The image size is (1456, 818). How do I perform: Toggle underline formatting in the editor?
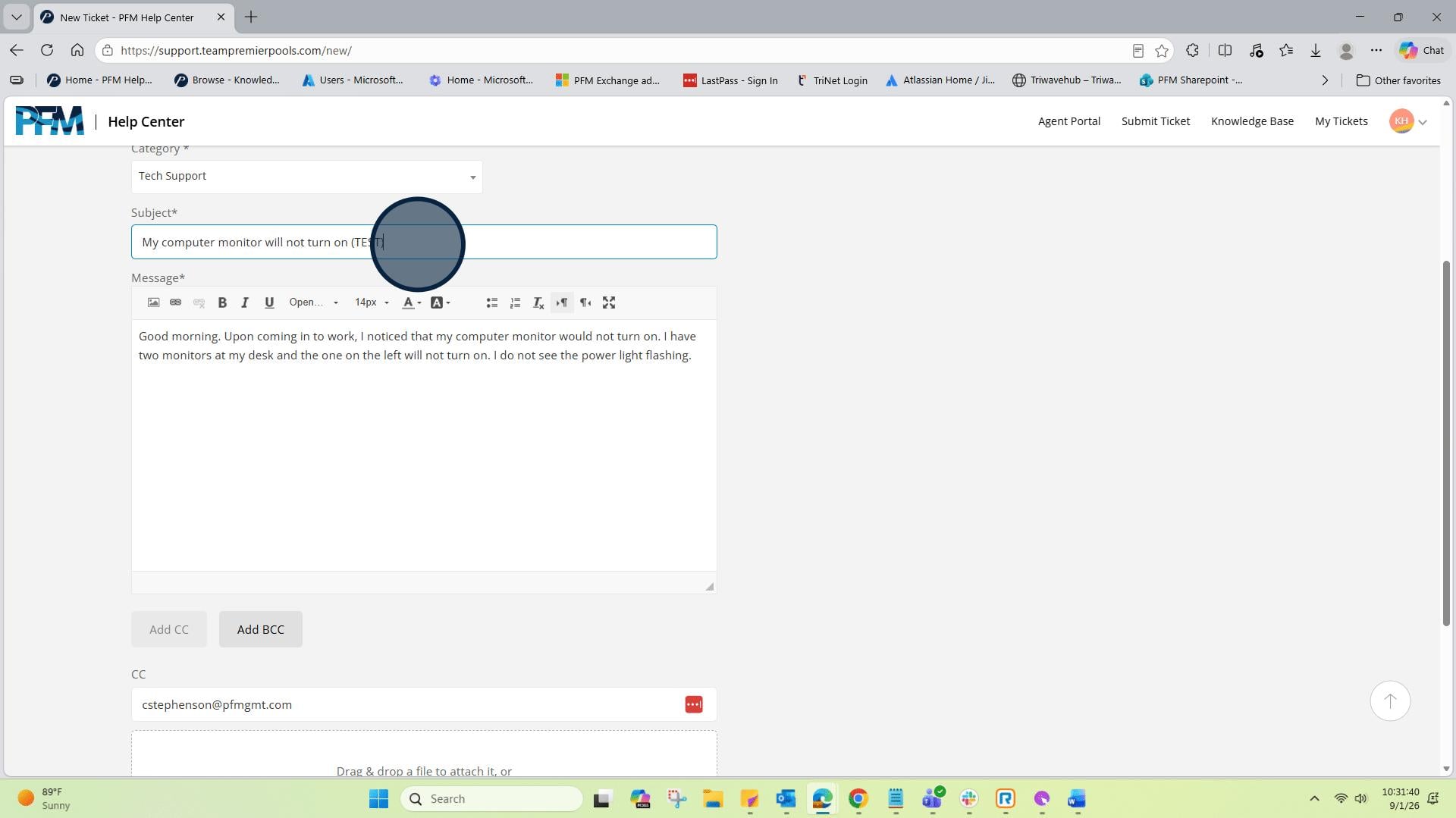269,302
